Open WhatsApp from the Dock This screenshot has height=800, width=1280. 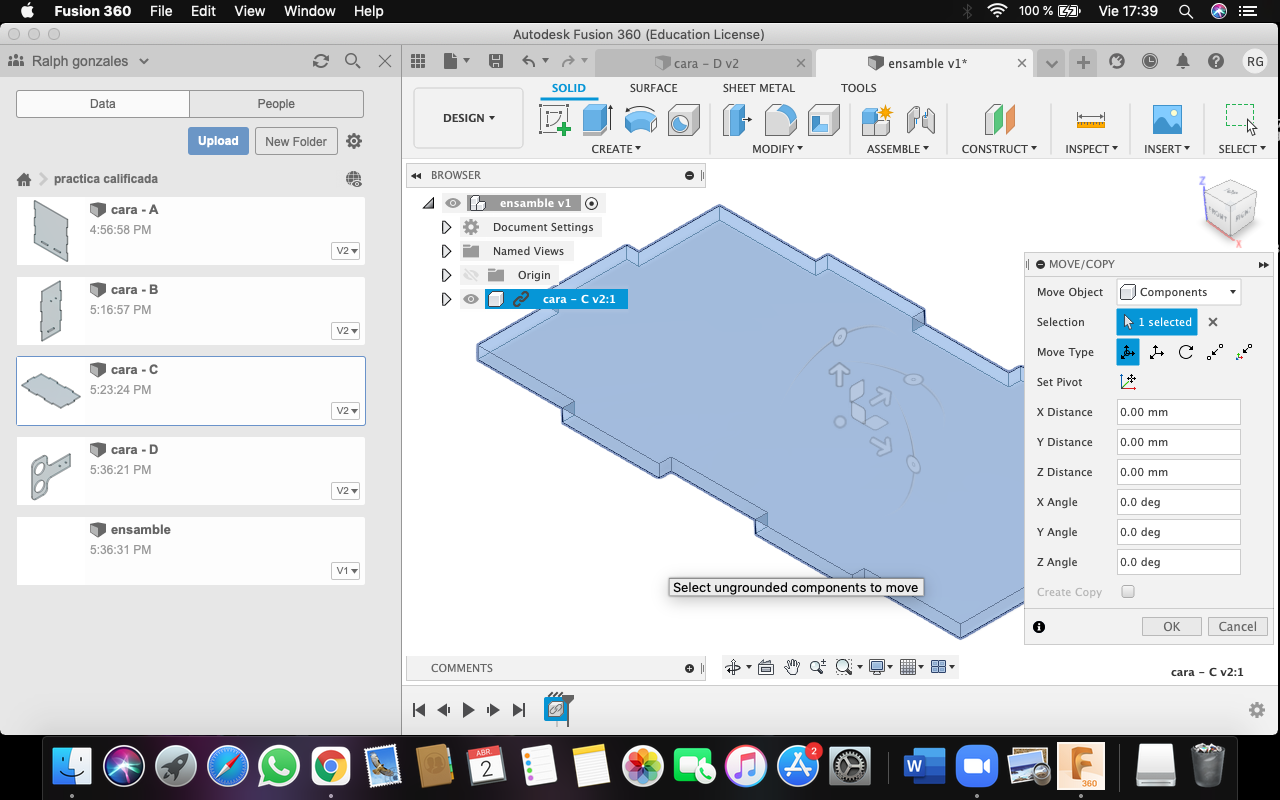point(278,767)
